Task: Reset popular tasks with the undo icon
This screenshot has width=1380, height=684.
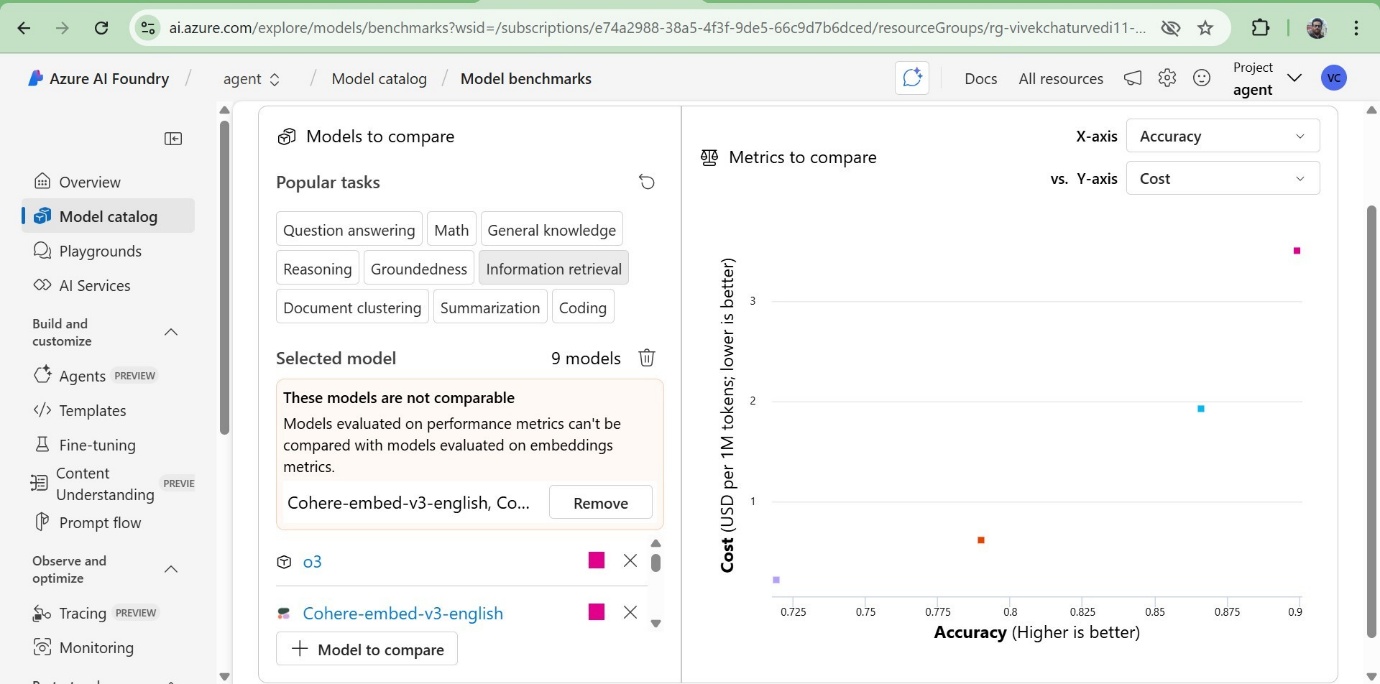Action: [x=647, y=182]
